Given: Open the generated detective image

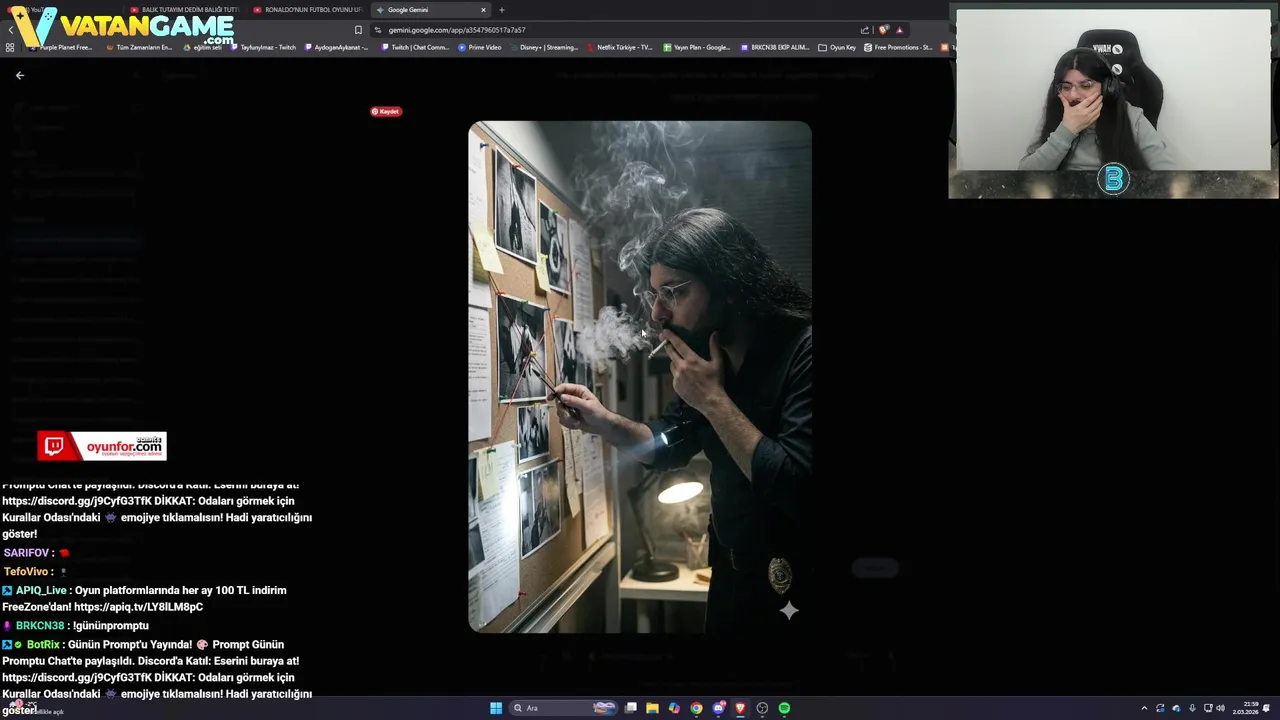Looking at the screenshot, I should click(640, 377).
